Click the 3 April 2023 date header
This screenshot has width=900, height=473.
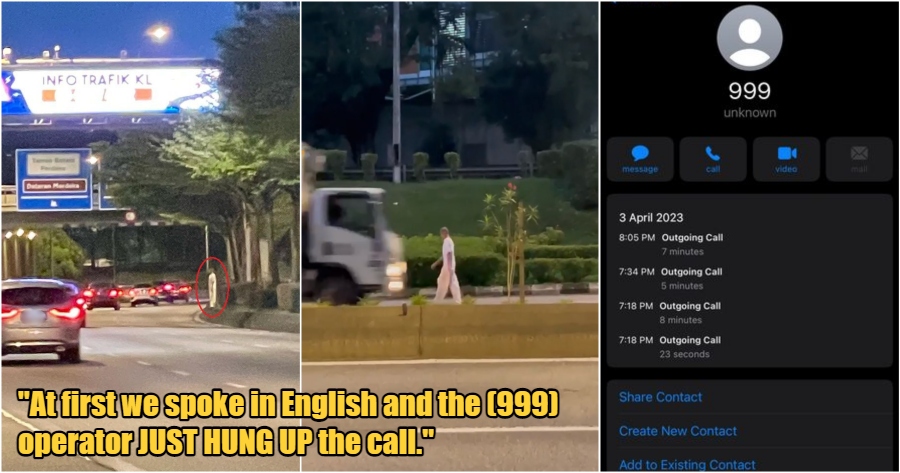(x=651, y=218)
